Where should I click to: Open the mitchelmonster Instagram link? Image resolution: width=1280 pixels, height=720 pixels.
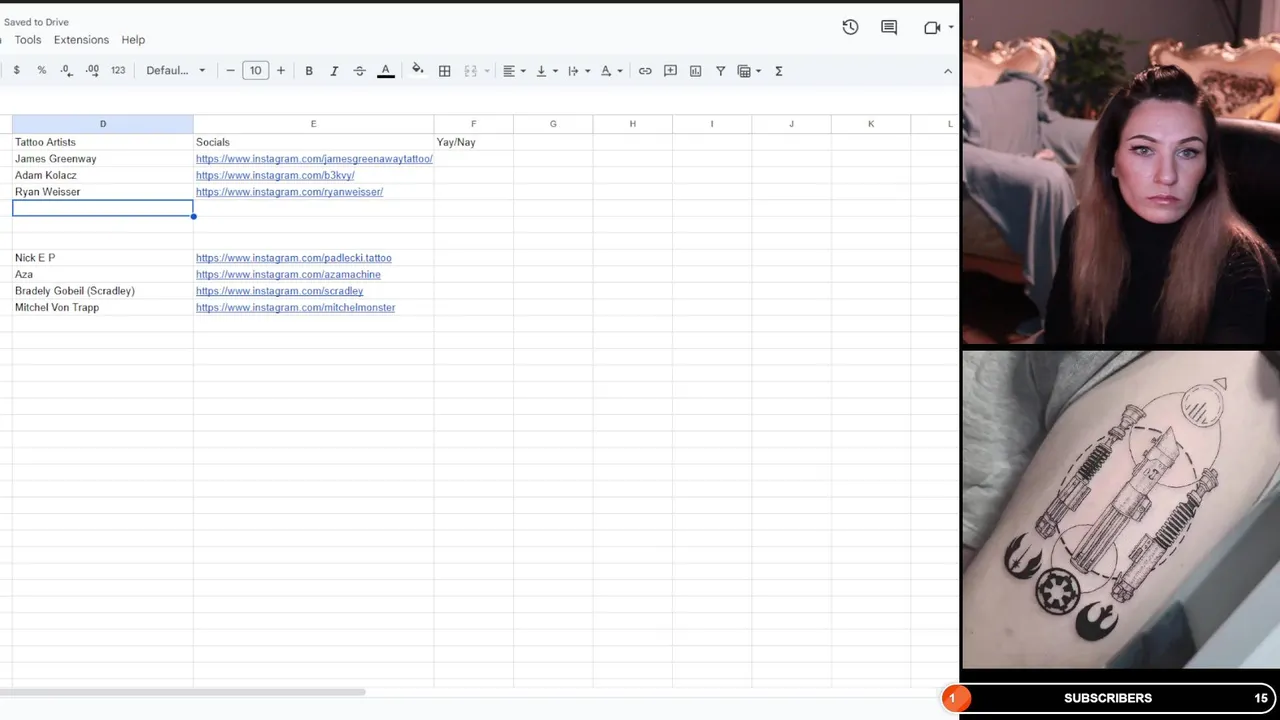coord(295,308)
